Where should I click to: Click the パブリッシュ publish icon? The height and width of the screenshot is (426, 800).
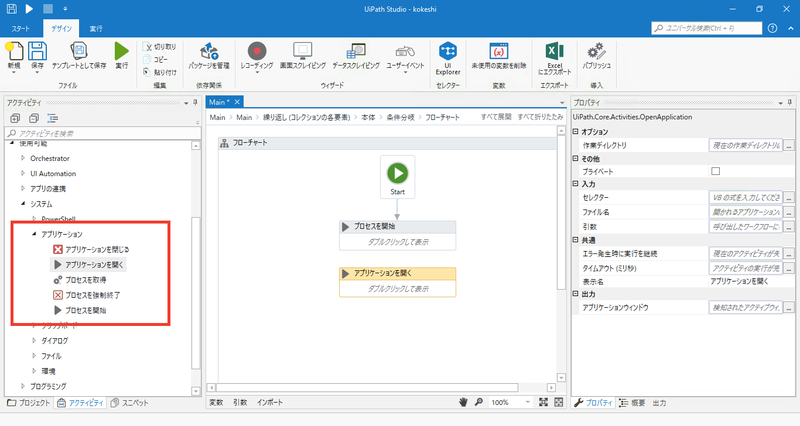596,51
